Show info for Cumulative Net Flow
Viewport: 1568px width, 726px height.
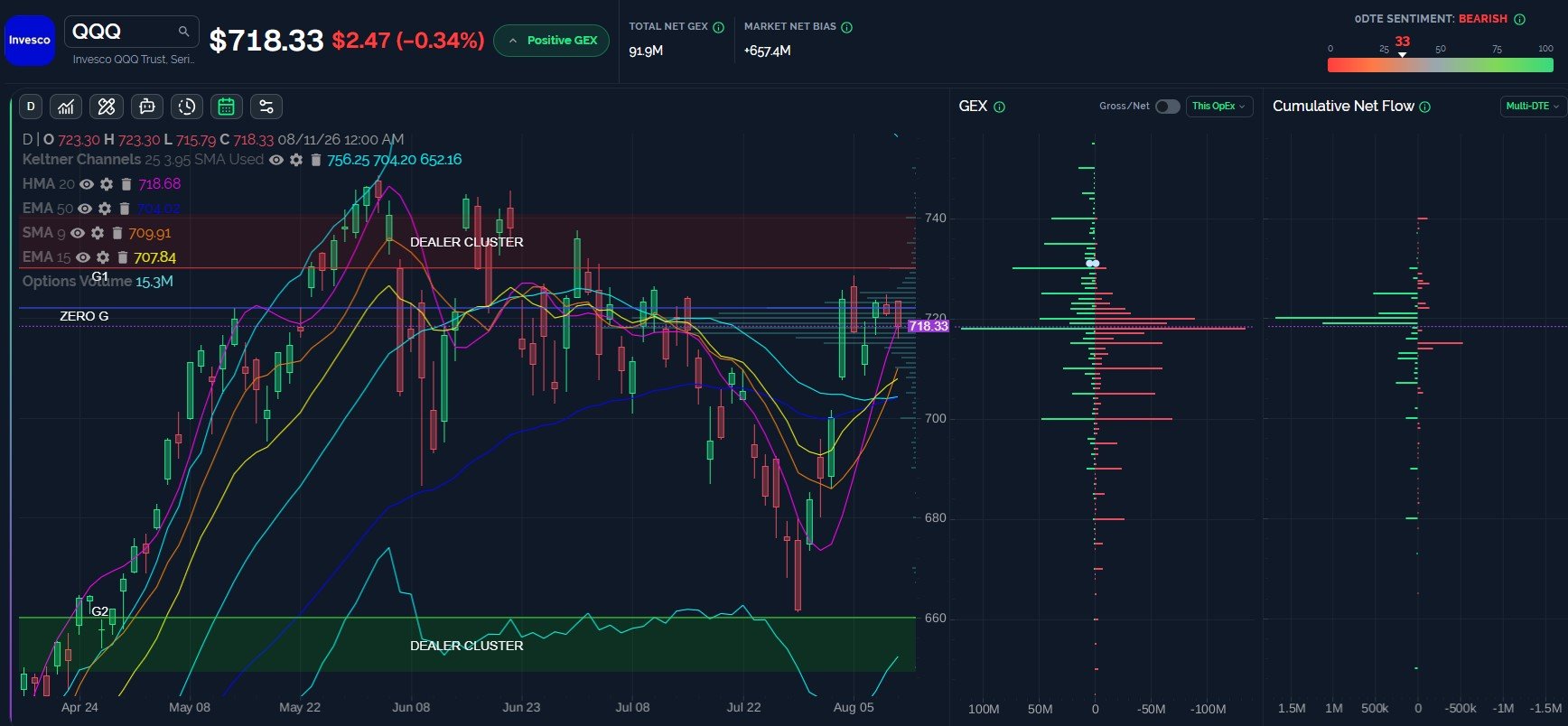1425,107
